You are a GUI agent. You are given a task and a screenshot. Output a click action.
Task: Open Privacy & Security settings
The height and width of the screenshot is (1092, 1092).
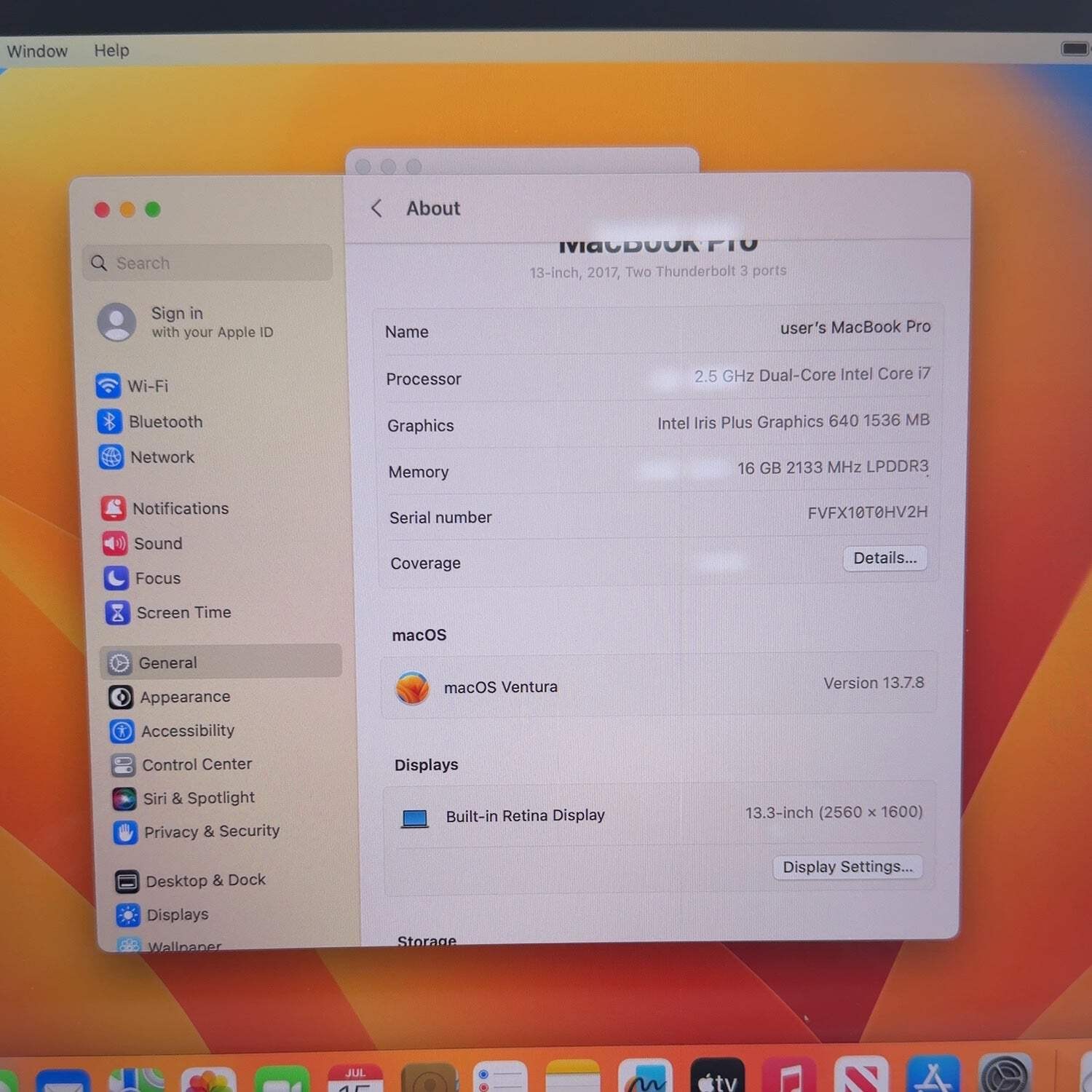(x=197, y=831)
